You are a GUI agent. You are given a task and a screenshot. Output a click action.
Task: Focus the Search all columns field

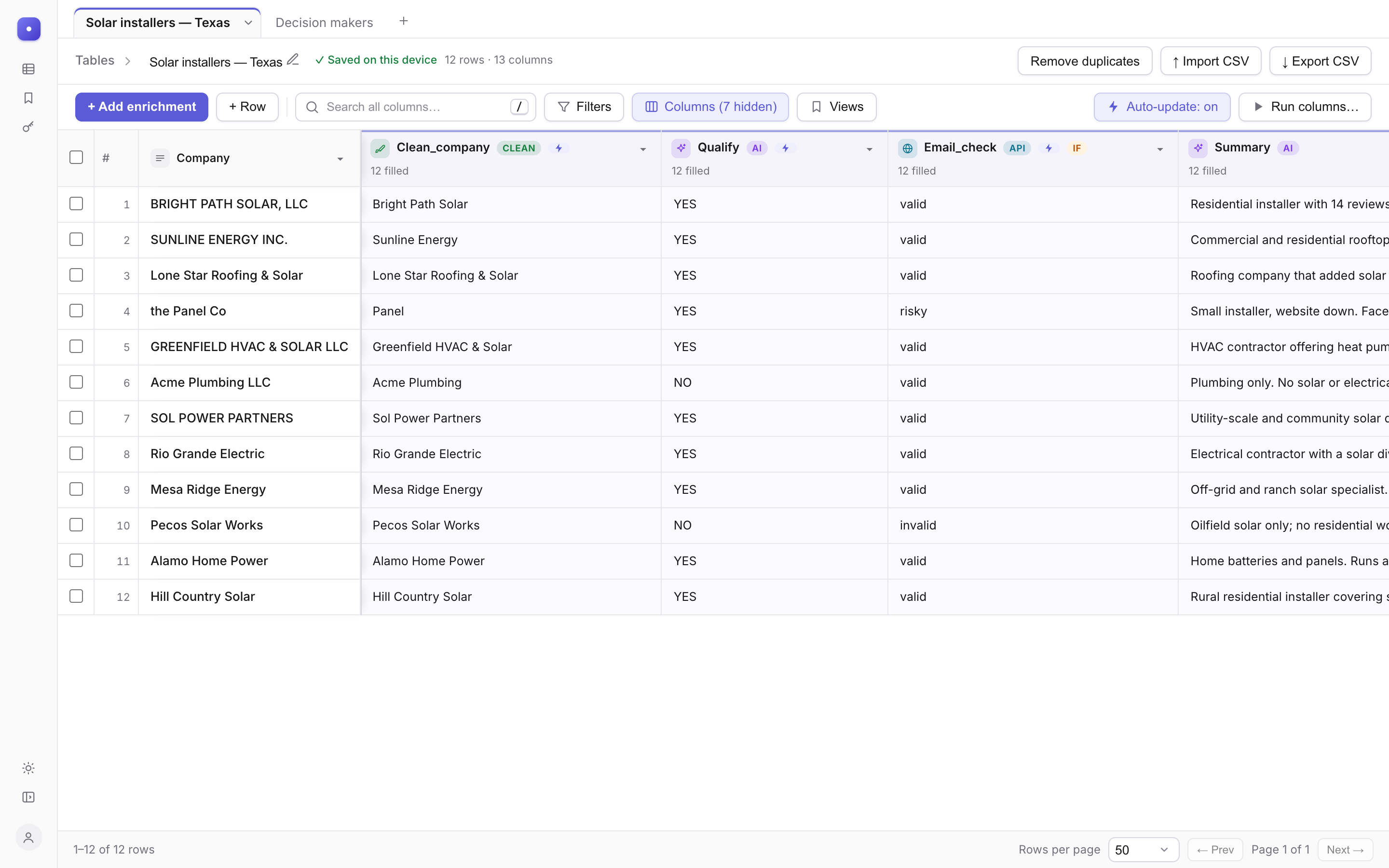[x=416, y=107]
